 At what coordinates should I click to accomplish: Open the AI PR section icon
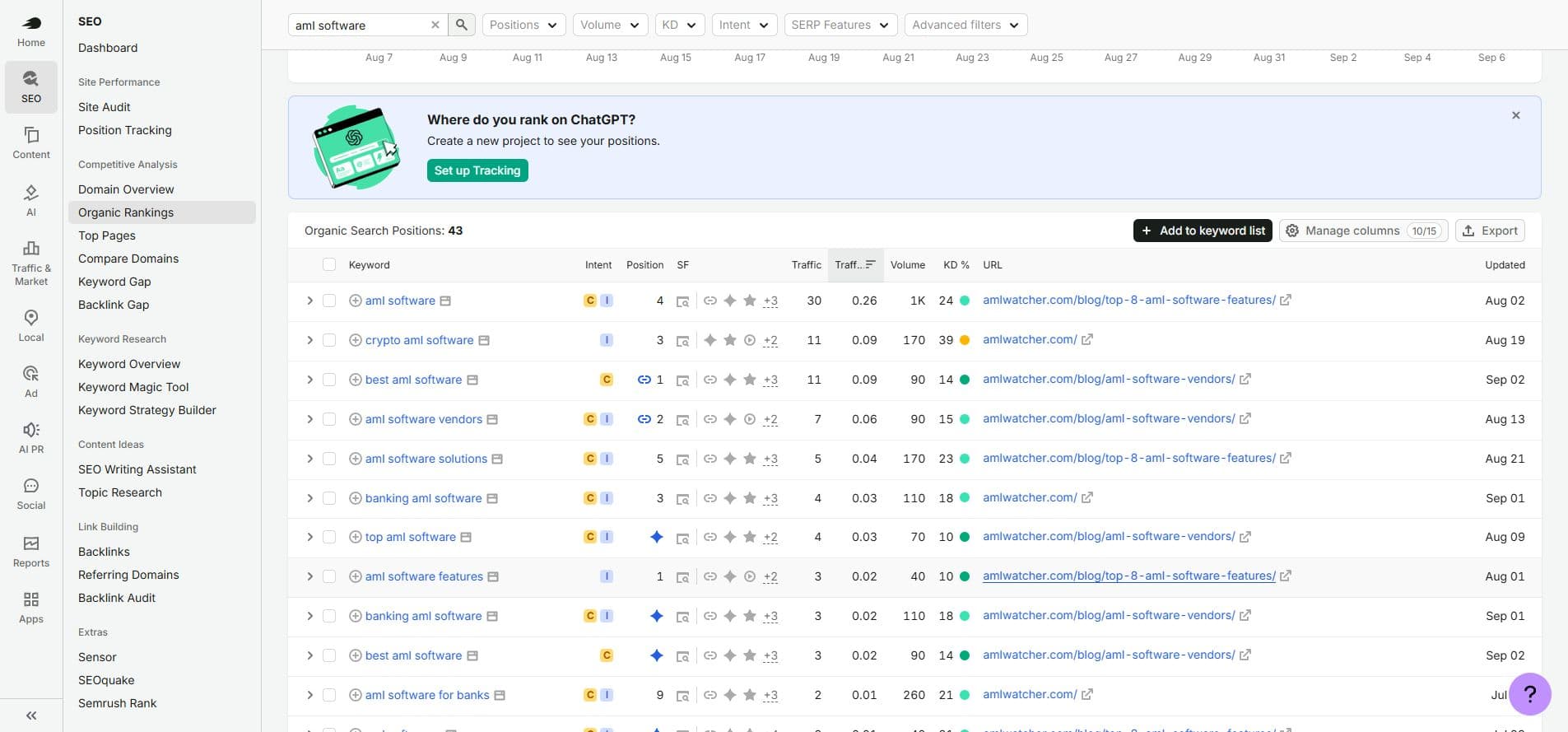(31, 437)
